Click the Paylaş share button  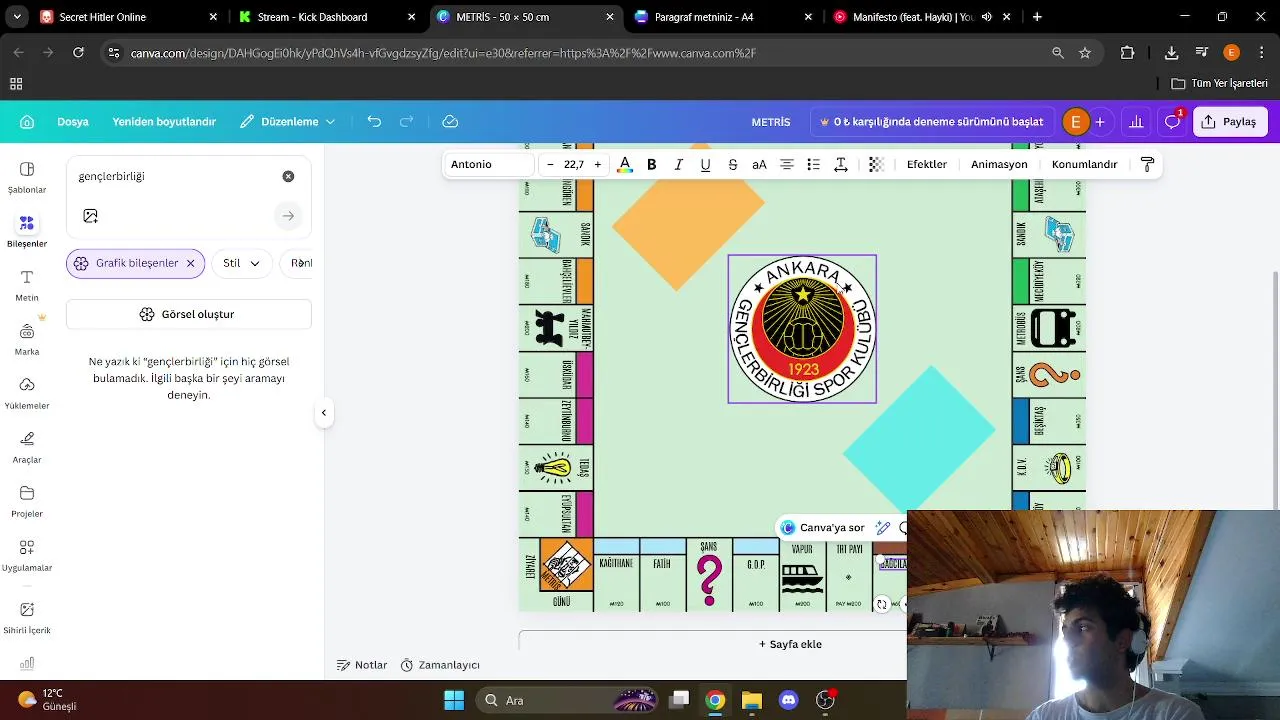[1229, 122]
